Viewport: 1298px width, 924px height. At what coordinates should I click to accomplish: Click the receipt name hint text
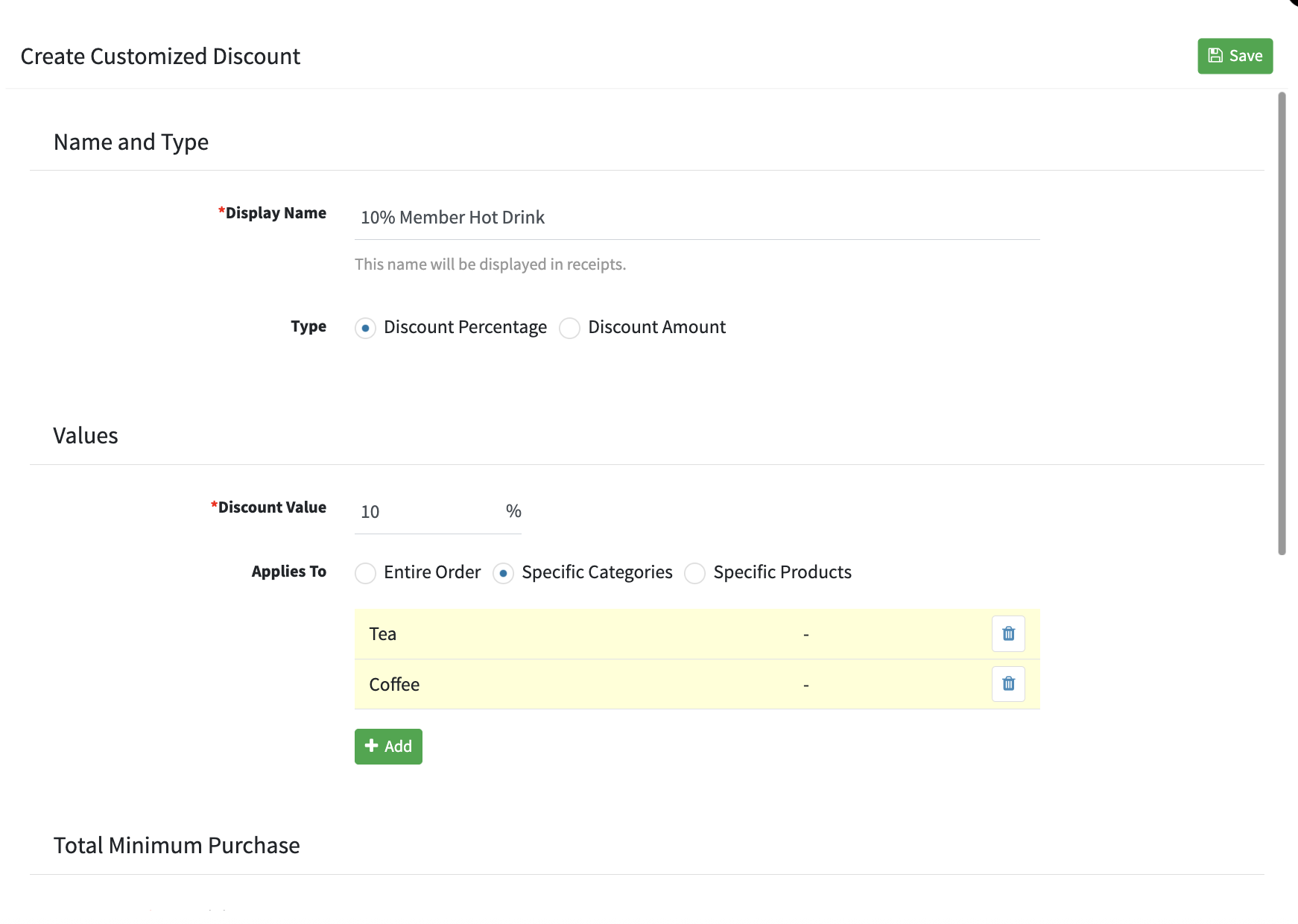click(x=490, y=265)
